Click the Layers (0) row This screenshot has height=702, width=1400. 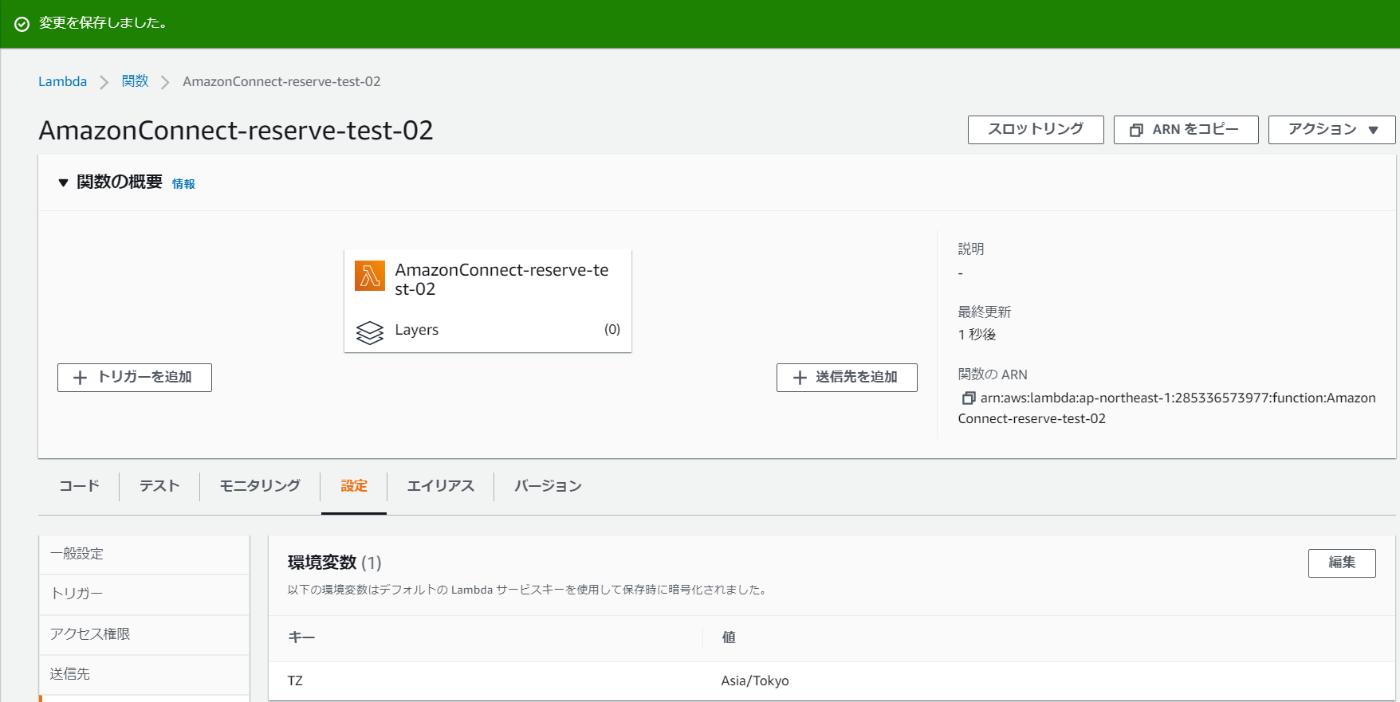(488, 330)
